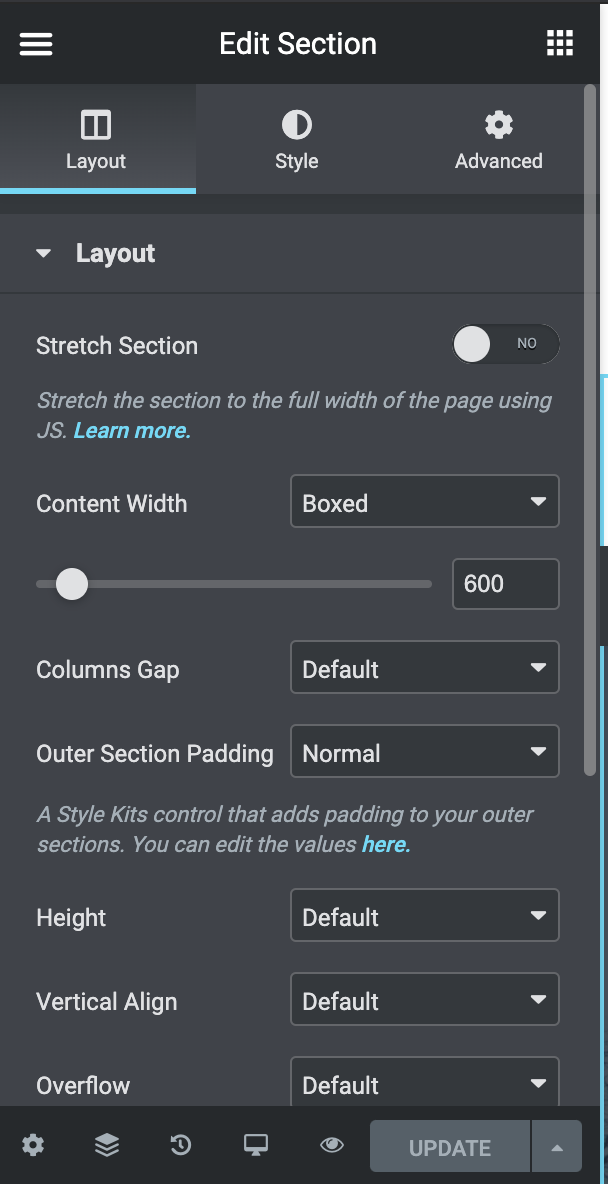Open the hamburger menu icon
Viewport: 608px width, 1184px height.
click(x=35, y=43)
